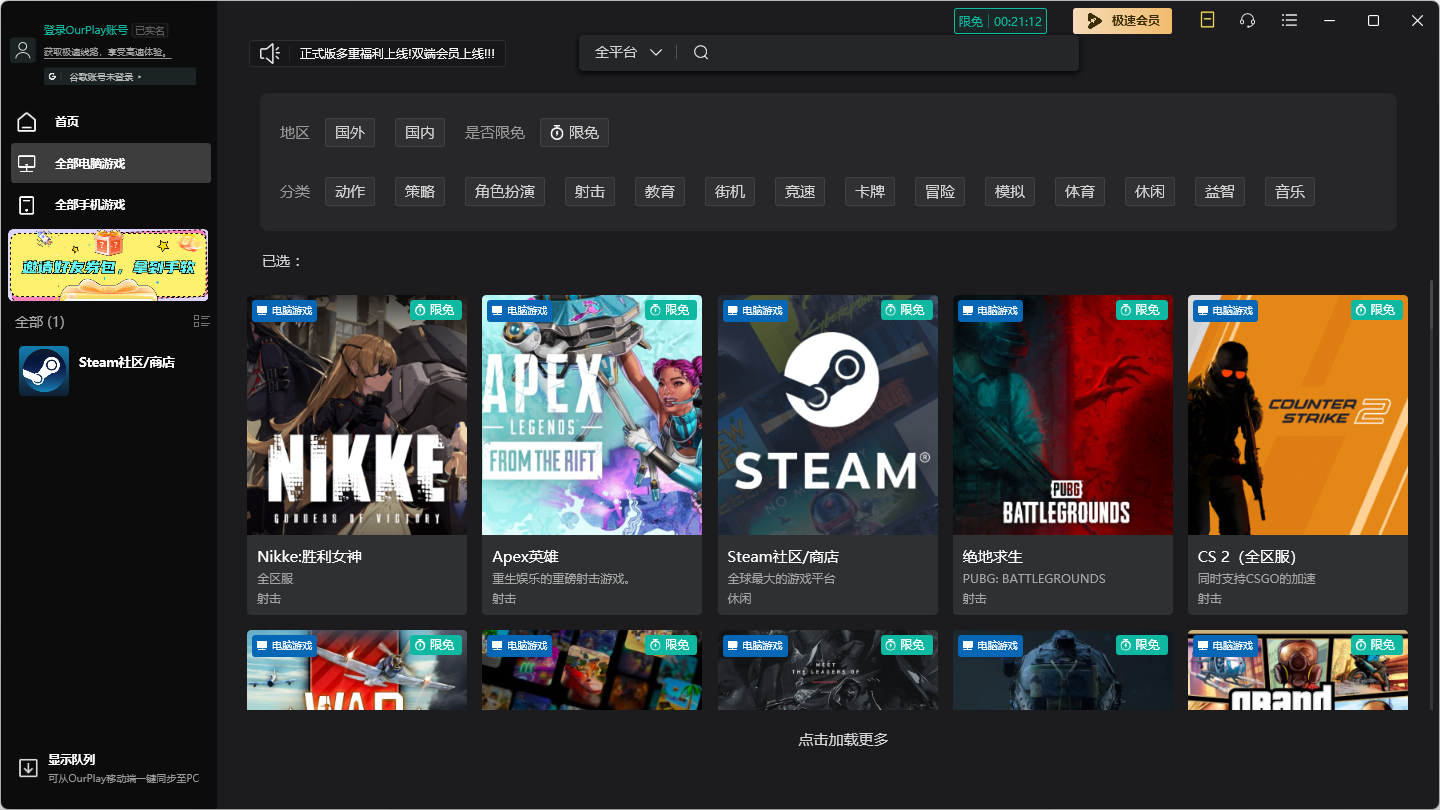1440x810 pixels.
Task: Filter category by 角色扮演
Action: tap(505, 192)
